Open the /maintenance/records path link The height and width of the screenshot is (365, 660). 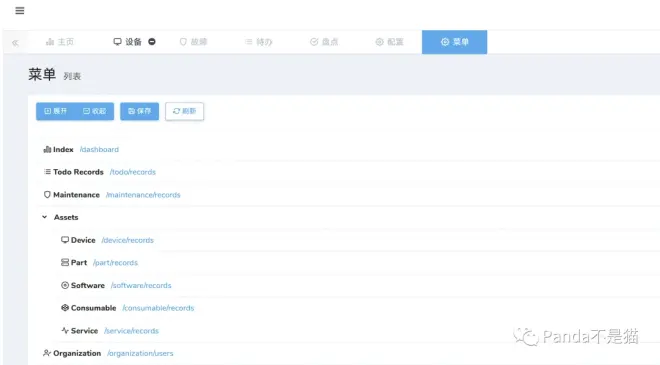[143, 194]
